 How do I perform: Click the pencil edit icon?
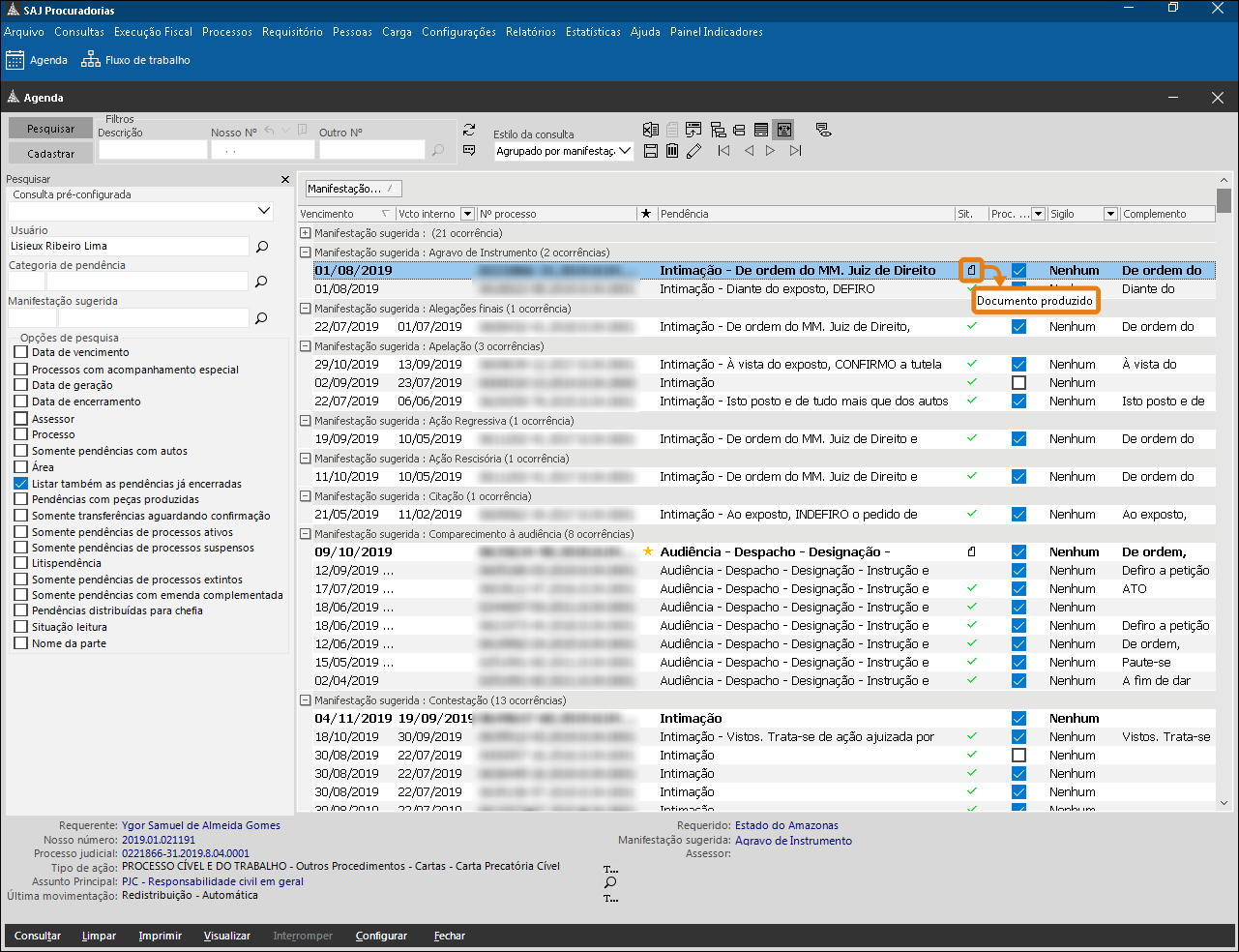point(693,151)
